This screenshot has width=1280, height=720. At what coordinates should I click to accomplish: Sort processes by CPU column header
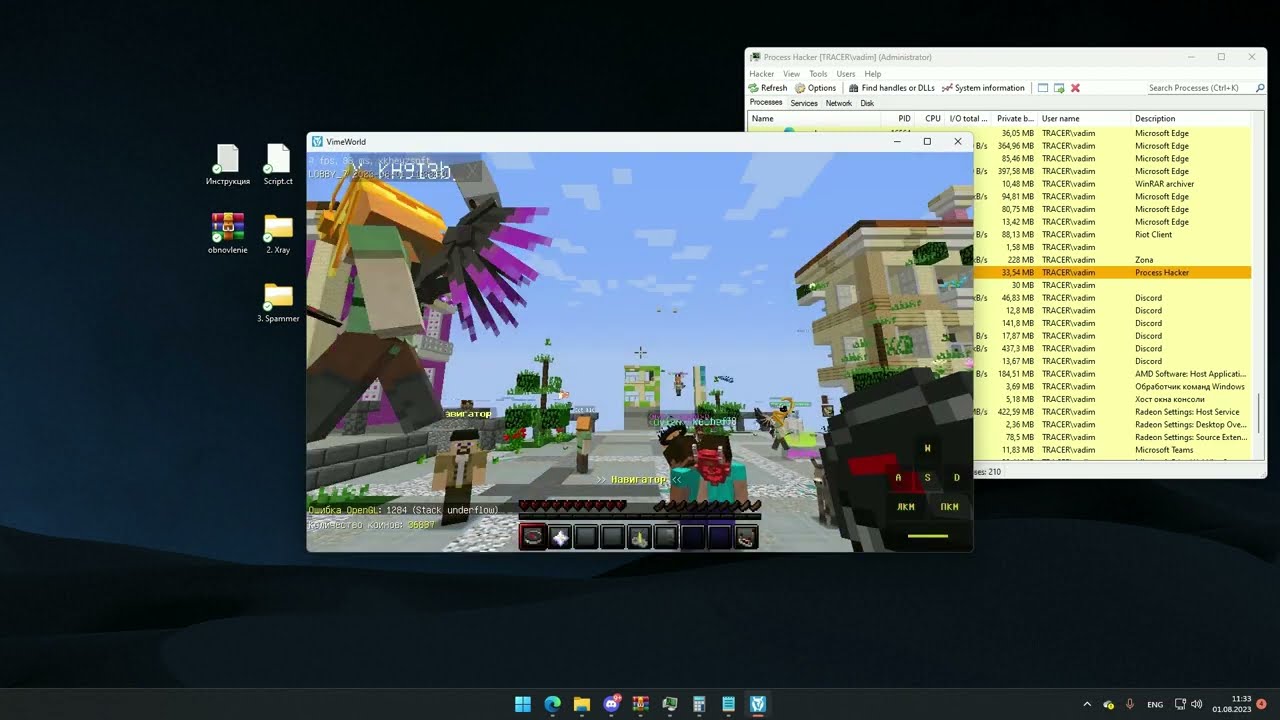pos(929,119)
